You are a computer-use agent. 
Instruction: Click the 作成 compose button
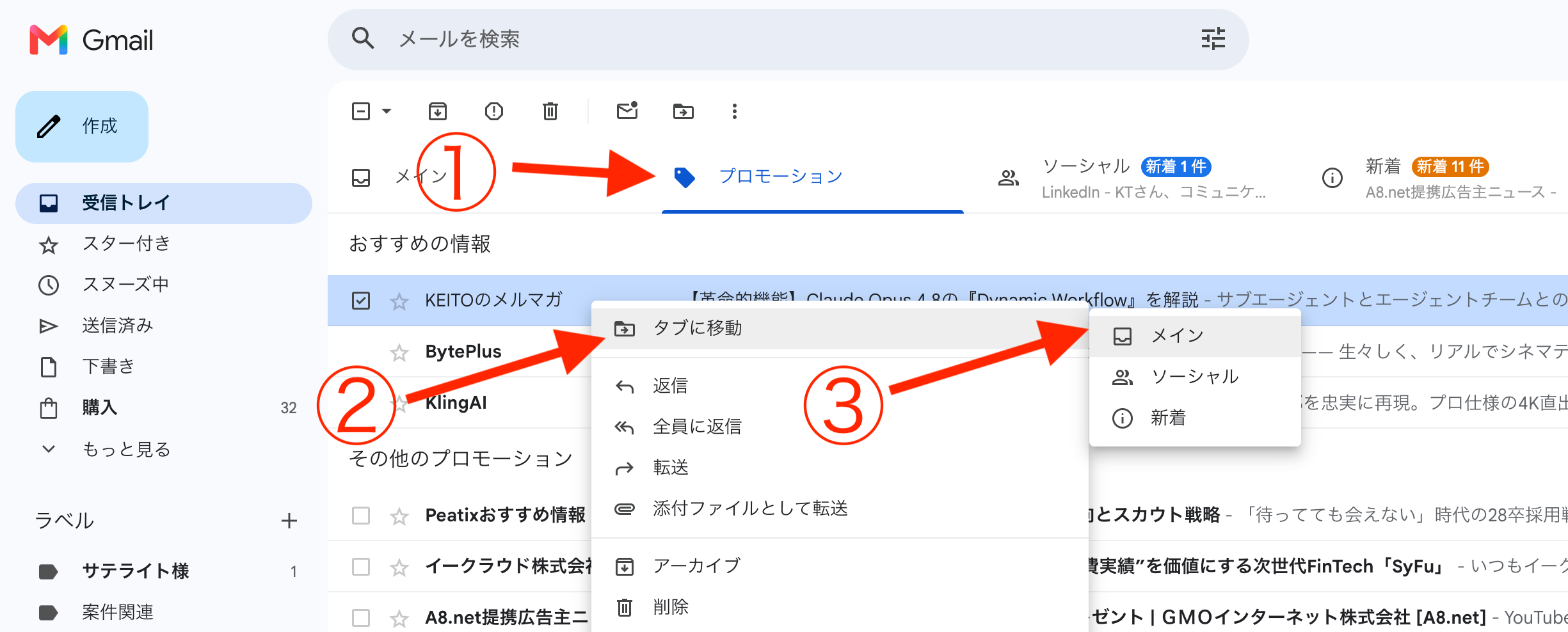click(x=82, y=126)
